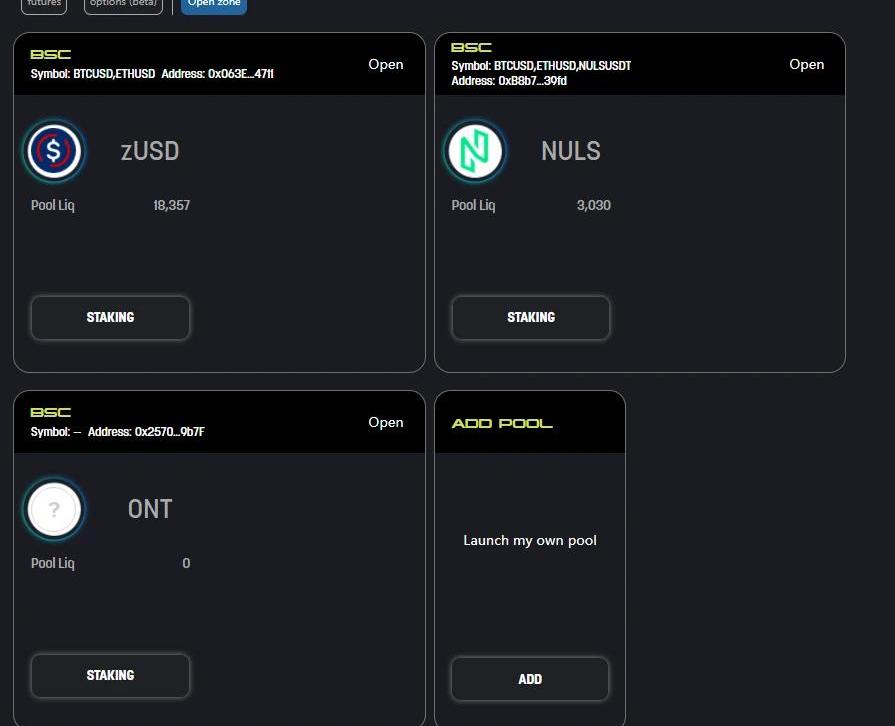Select the Open zone tab
The width and height of the screenshot is (895, 726).
213,4
